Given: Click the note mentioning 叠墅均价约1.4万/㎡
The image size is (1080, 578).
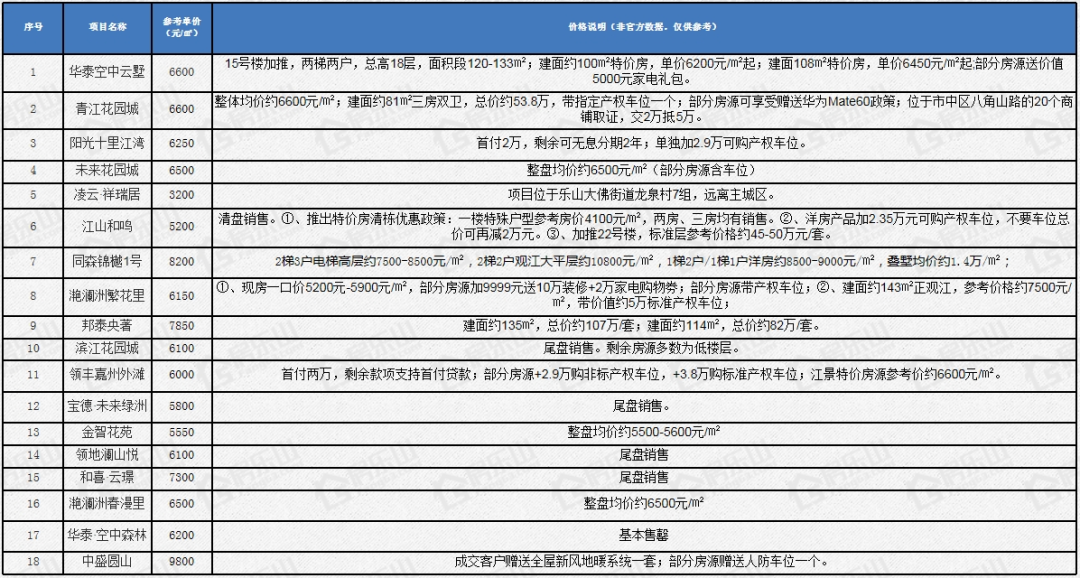Looking at the screenshot, I should pos(643,262).
